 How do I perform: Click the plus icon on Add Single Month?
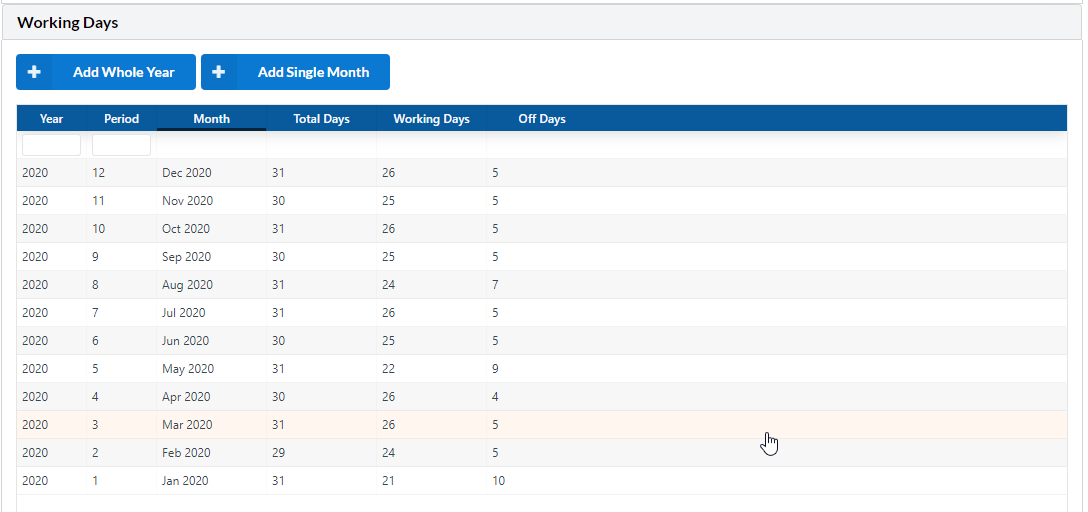(x=219, y=72)
